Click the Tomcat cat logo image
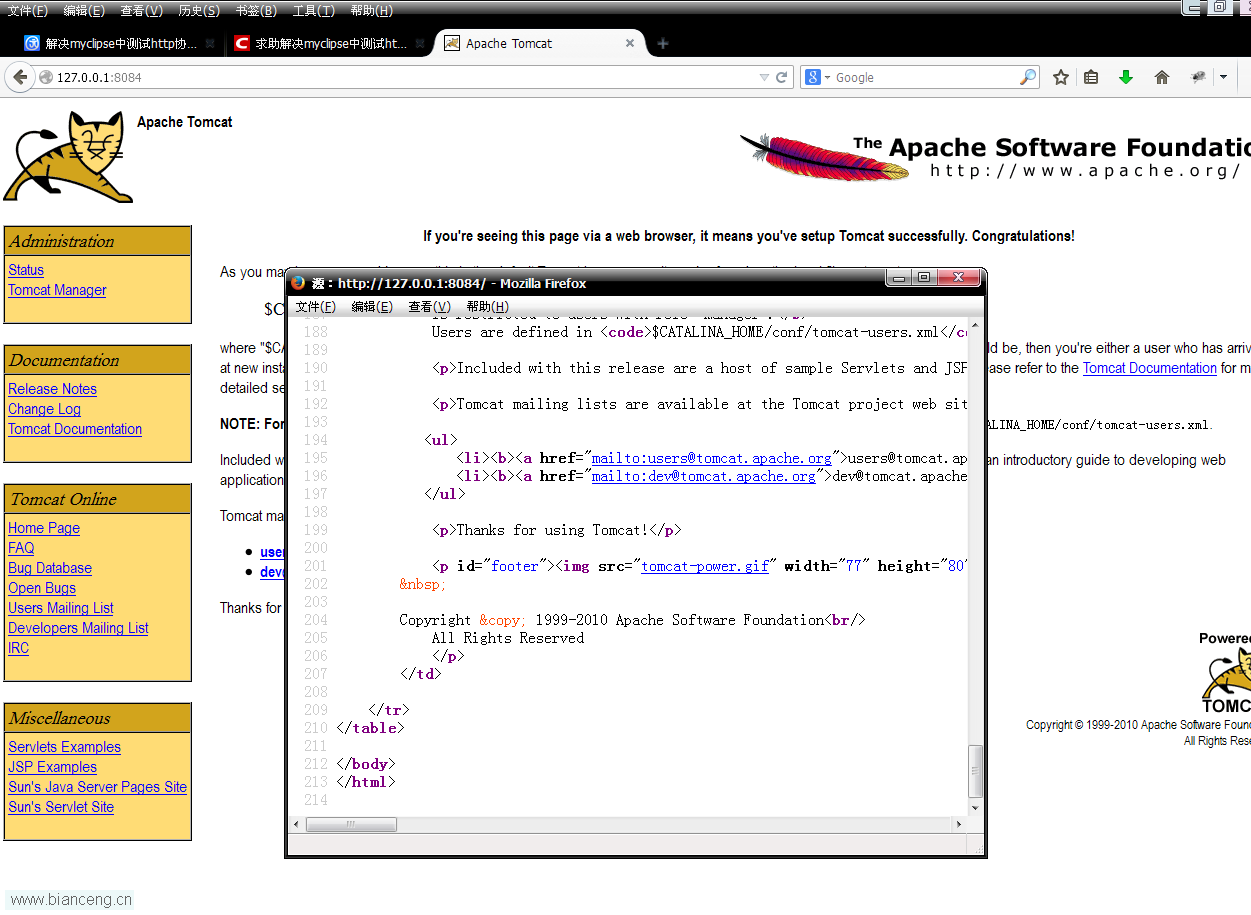 click(x=68, y=157)
